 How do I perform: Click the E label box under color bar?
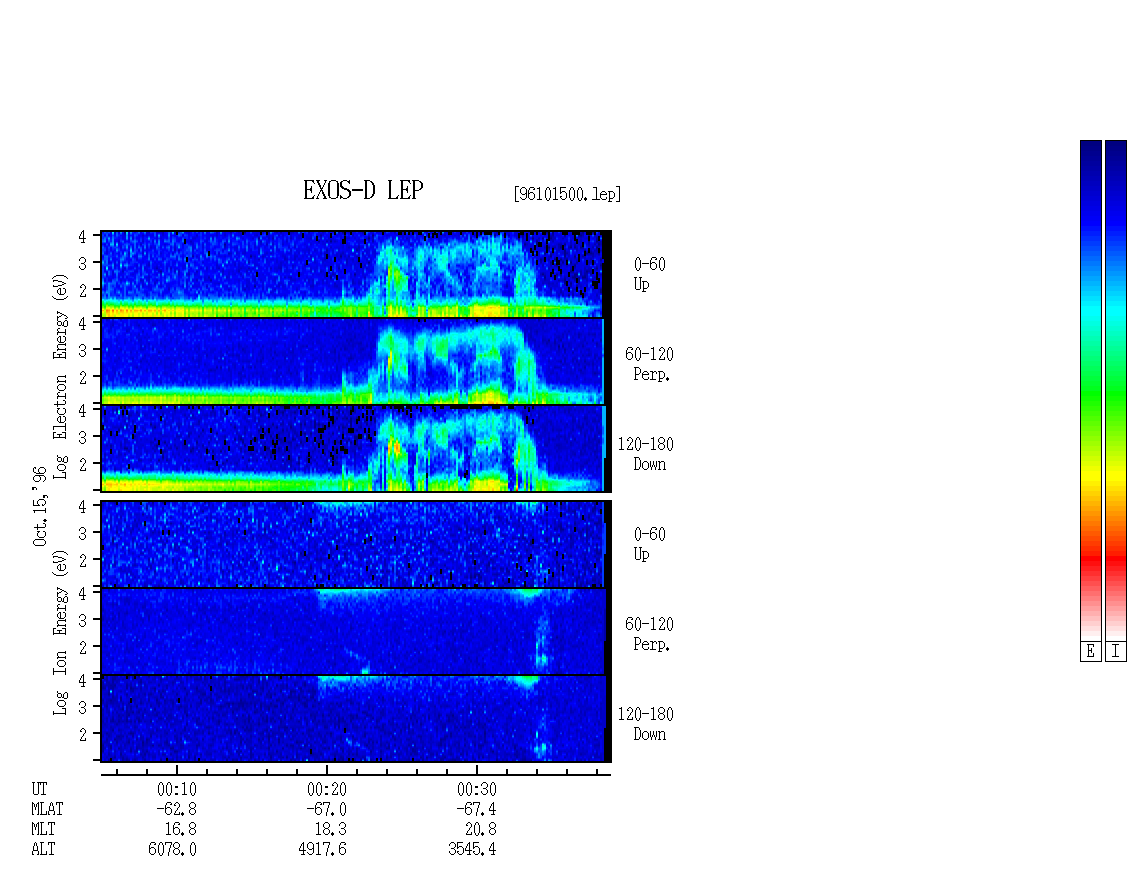[x=1090, y=652]
